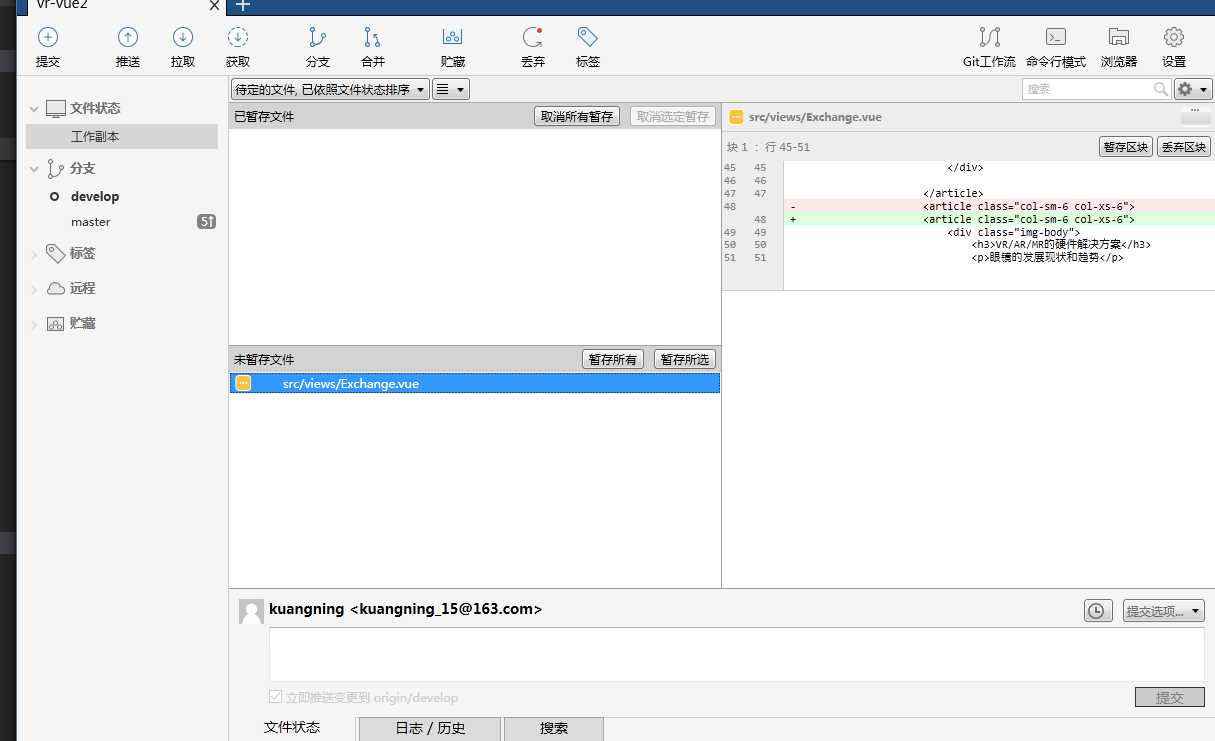Click the ellipsis options on diff header
This screenshot has height=741, width=1215.
click(1195, 113)
